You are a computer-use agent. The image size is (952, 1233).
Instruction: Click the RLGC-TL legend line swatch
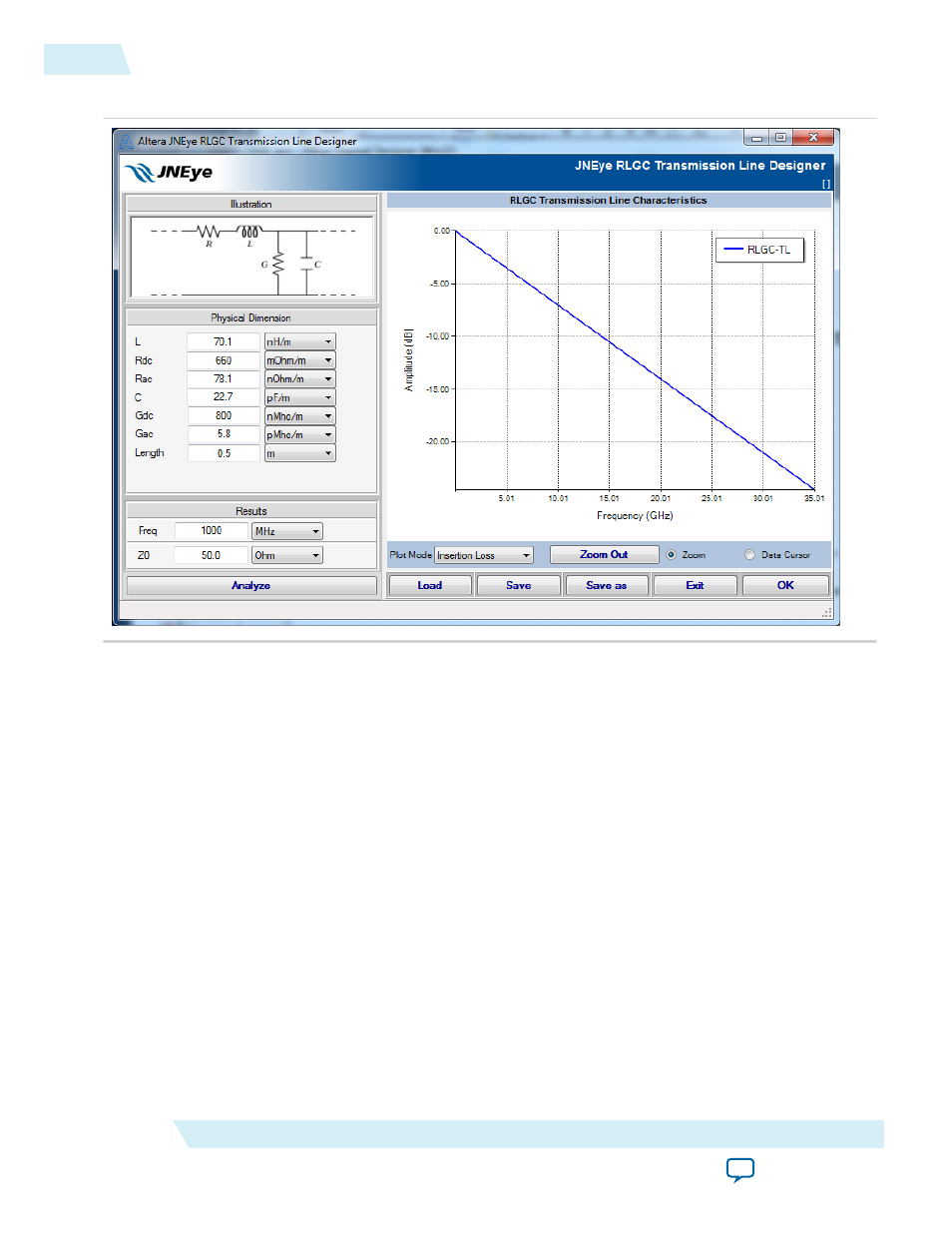[733, 250]
